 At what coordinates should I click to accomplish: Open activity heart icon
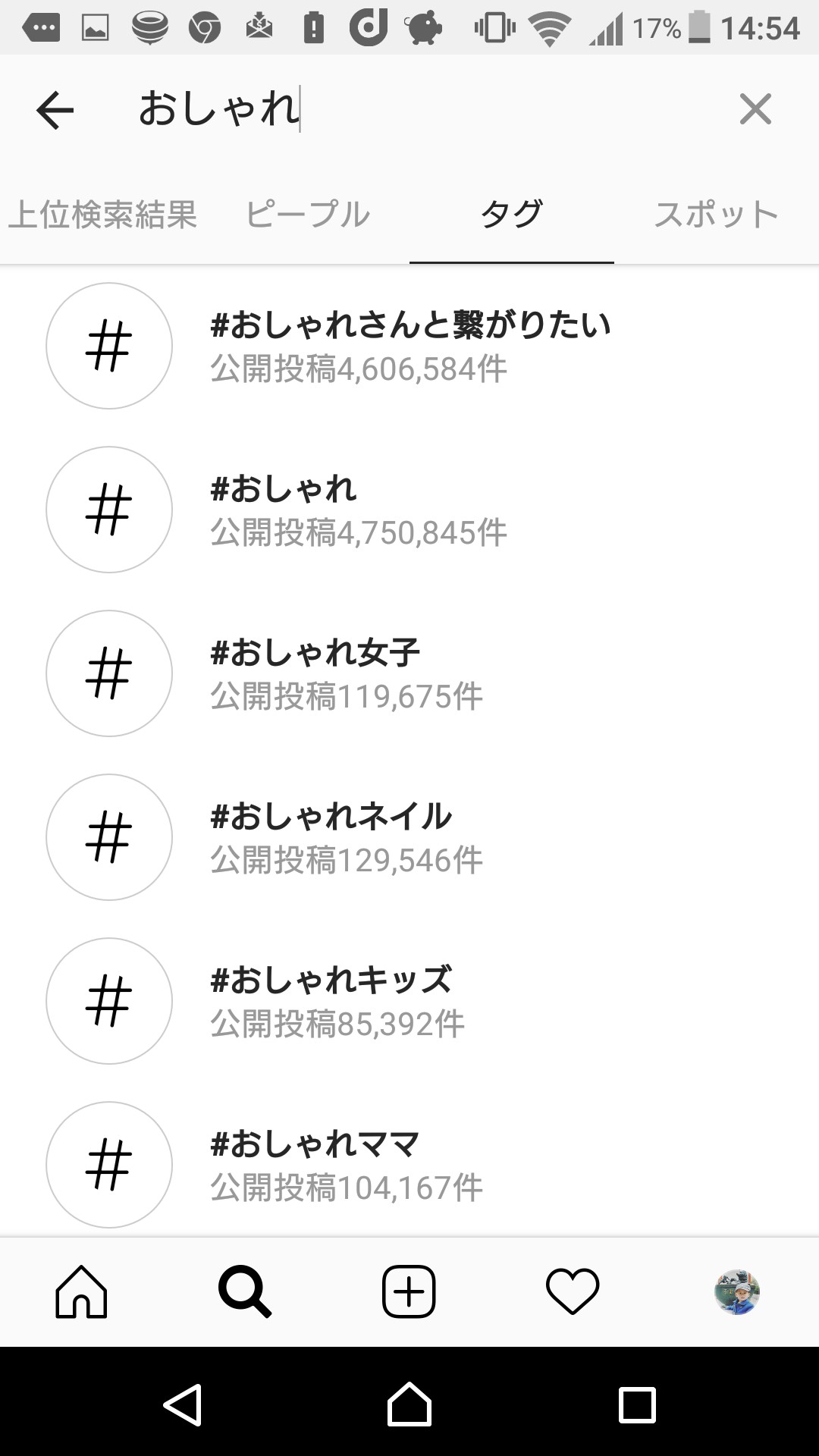(x=573, y=1291)
